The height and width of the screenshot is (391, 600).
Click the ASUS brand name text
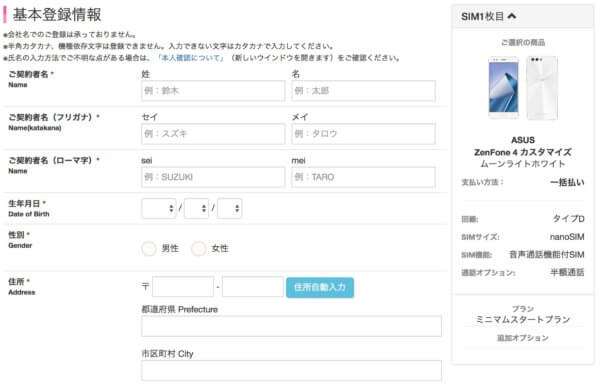pos(523,140)
